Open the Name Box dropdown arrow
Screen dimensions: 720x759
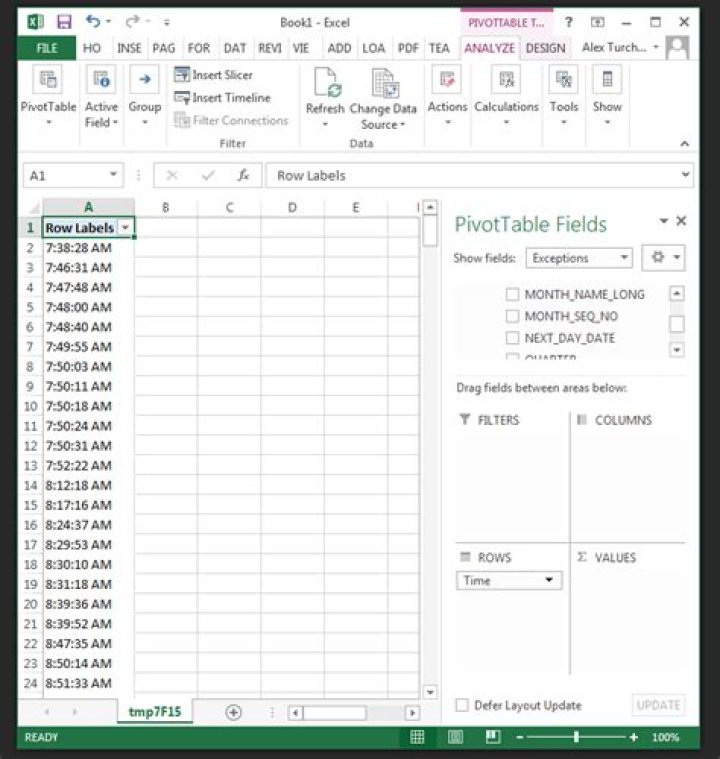[113, 174]
